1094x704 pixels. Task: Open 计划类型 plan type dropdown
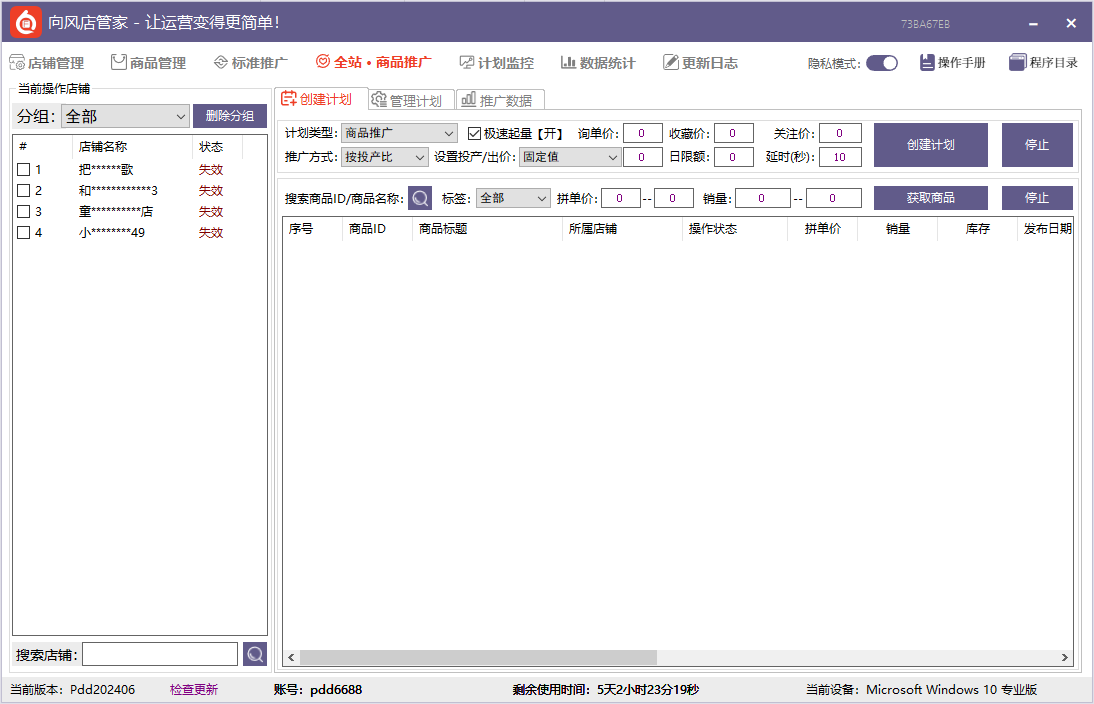click(x=399, y=133)
